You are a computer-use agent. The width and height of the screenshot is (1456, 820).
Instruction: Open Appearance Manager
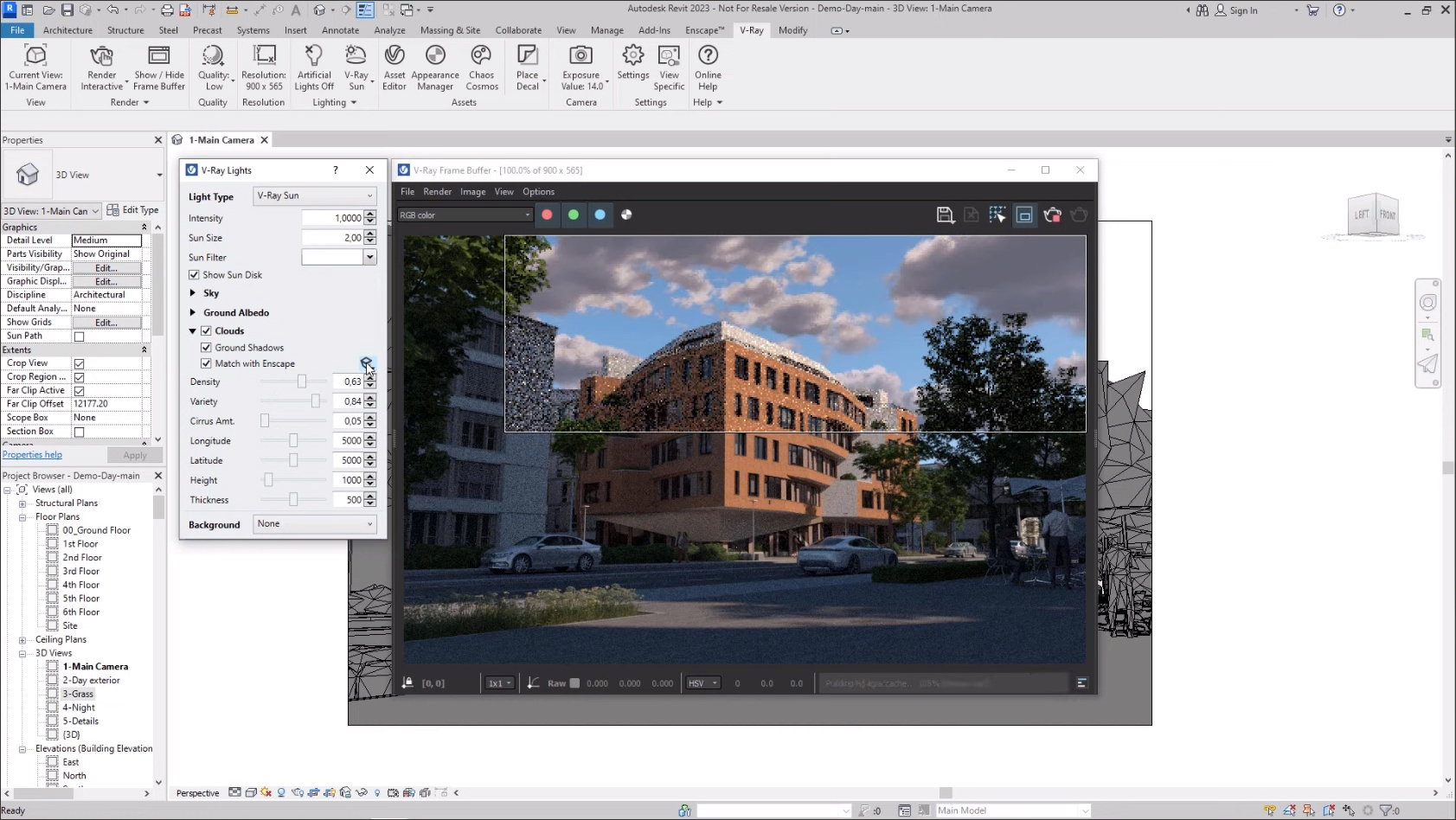435,67
